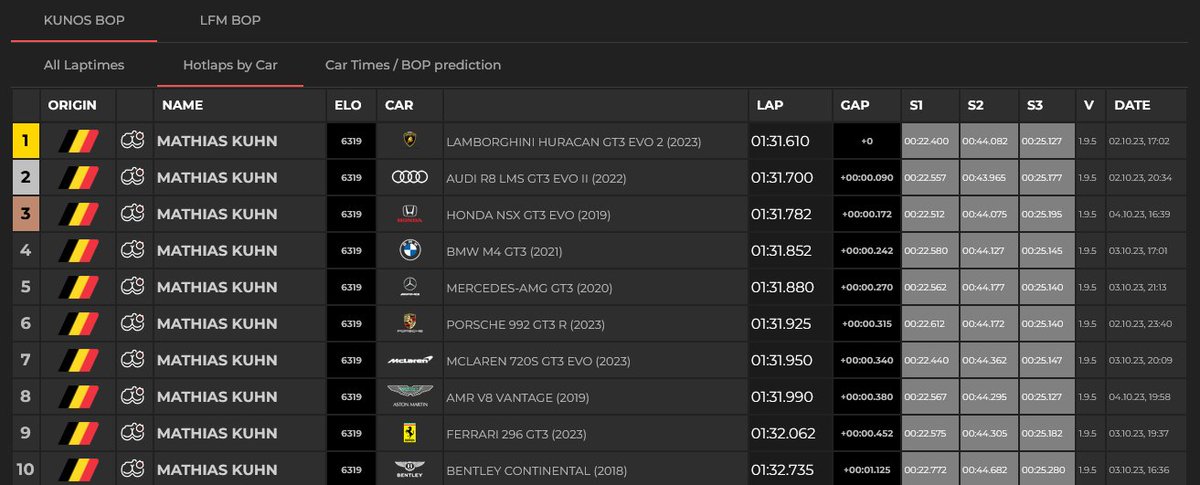The image size is (1200, 485).
Task: Click the team icon in Porsche row
Action: click(133, 323)
